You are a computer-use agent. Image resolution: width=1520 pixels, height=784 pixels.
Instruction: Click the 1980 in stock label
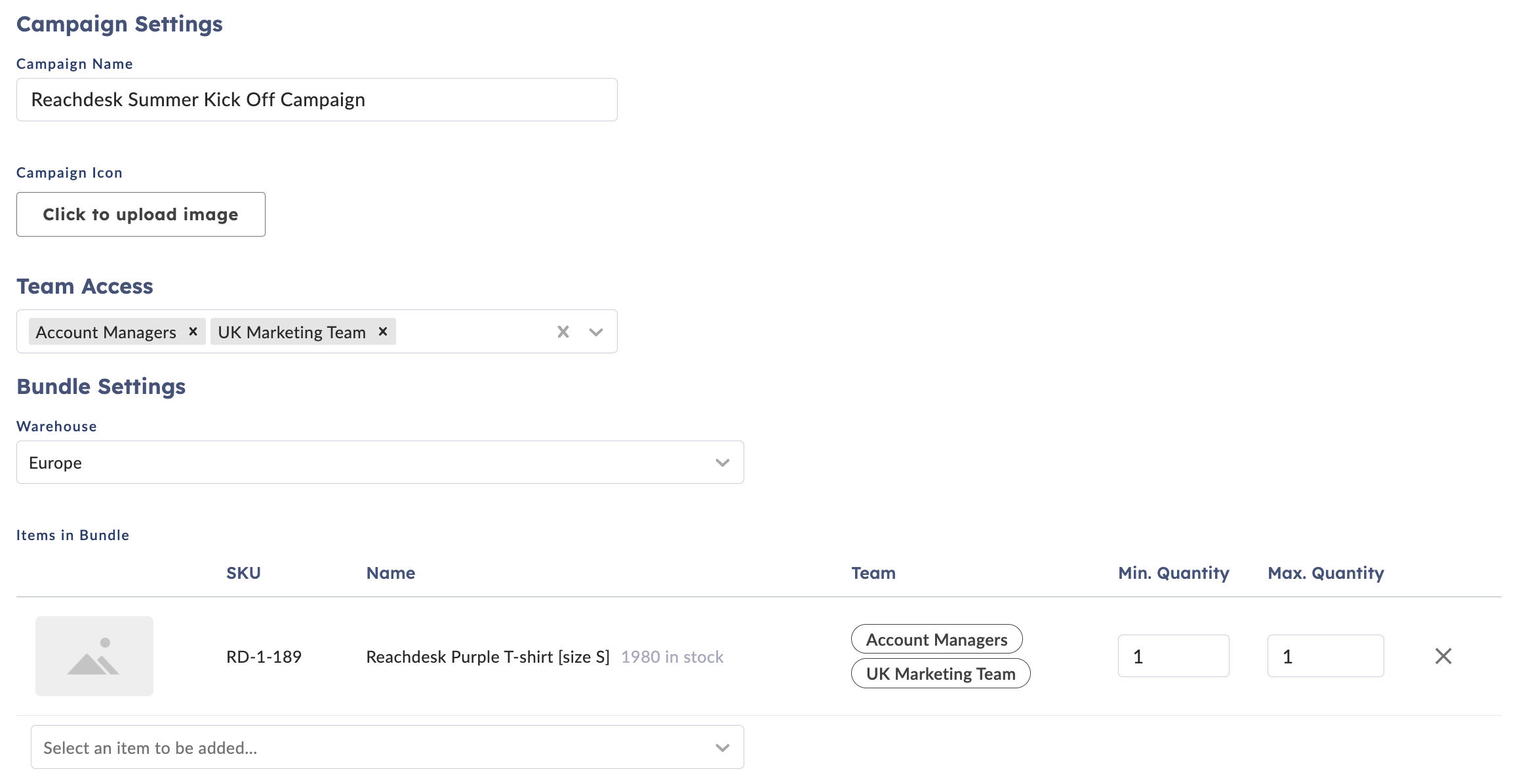click(672, 657)
